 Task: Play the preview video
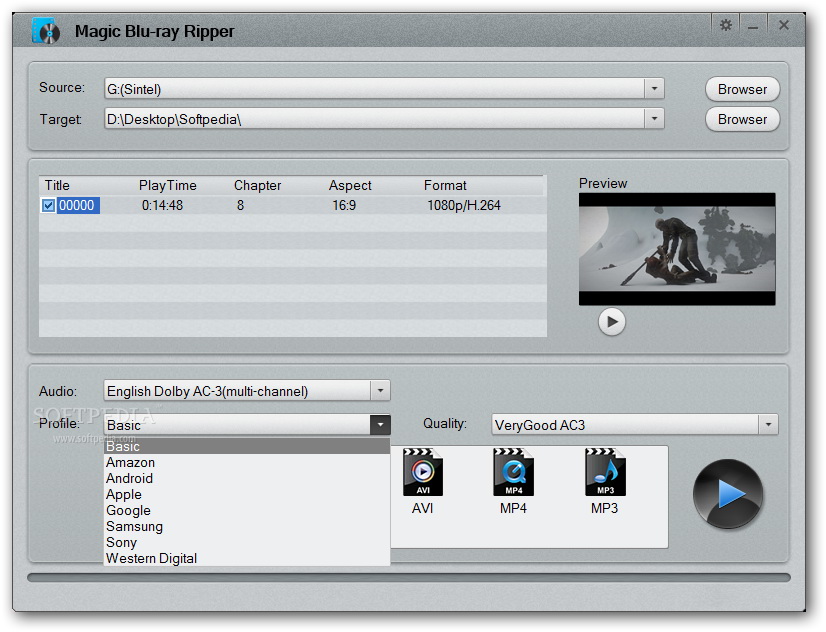pos(612,321)
